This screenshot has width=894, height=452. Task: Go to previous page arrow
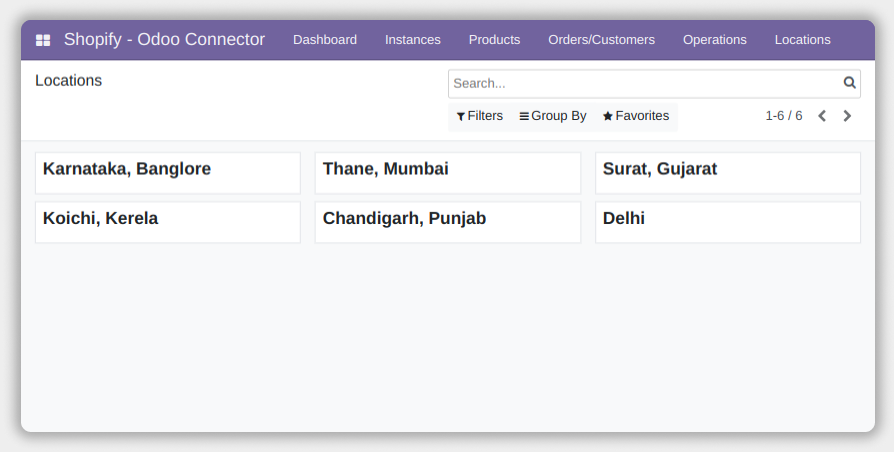[822, 116]
